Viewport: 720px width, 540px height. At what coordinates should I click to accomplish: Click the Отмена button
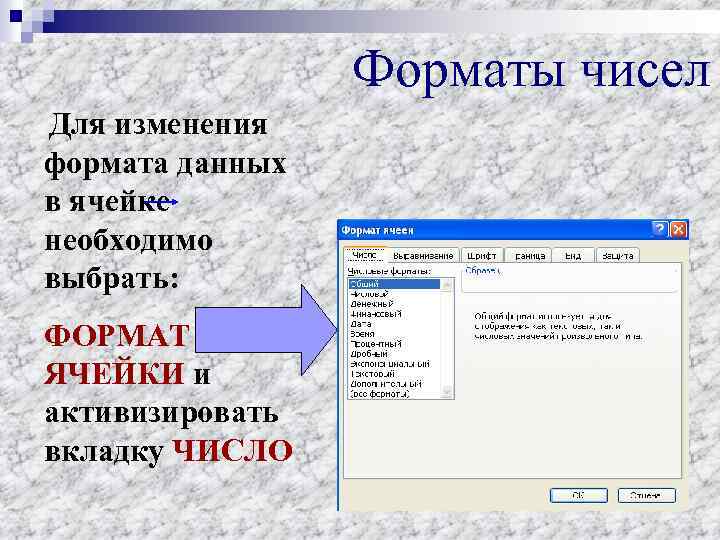pos(647,495)
